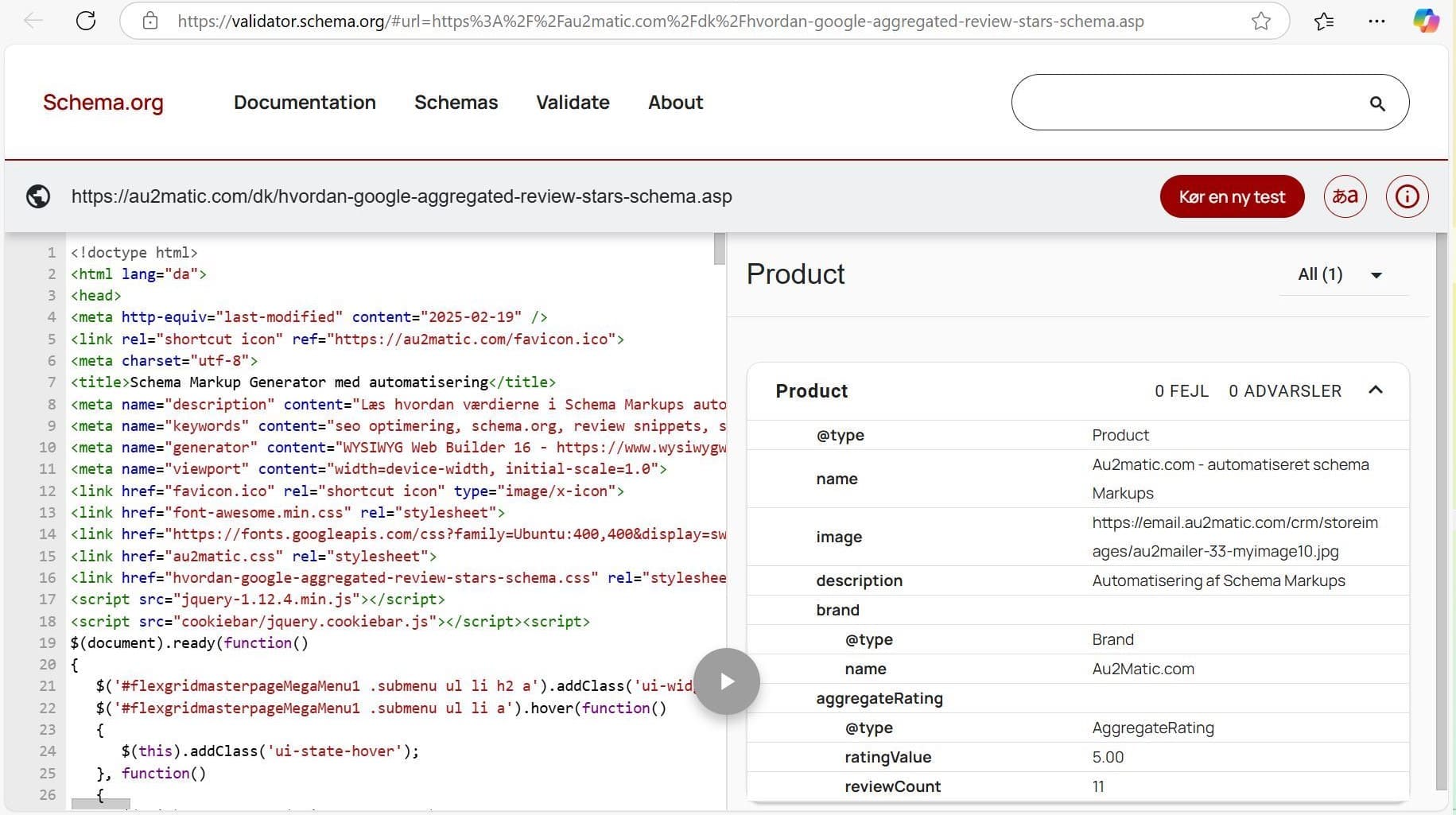This screenshot has height=815, width=1456.
Task: Click the Product heading in results
Action: [x=795, y=274]
